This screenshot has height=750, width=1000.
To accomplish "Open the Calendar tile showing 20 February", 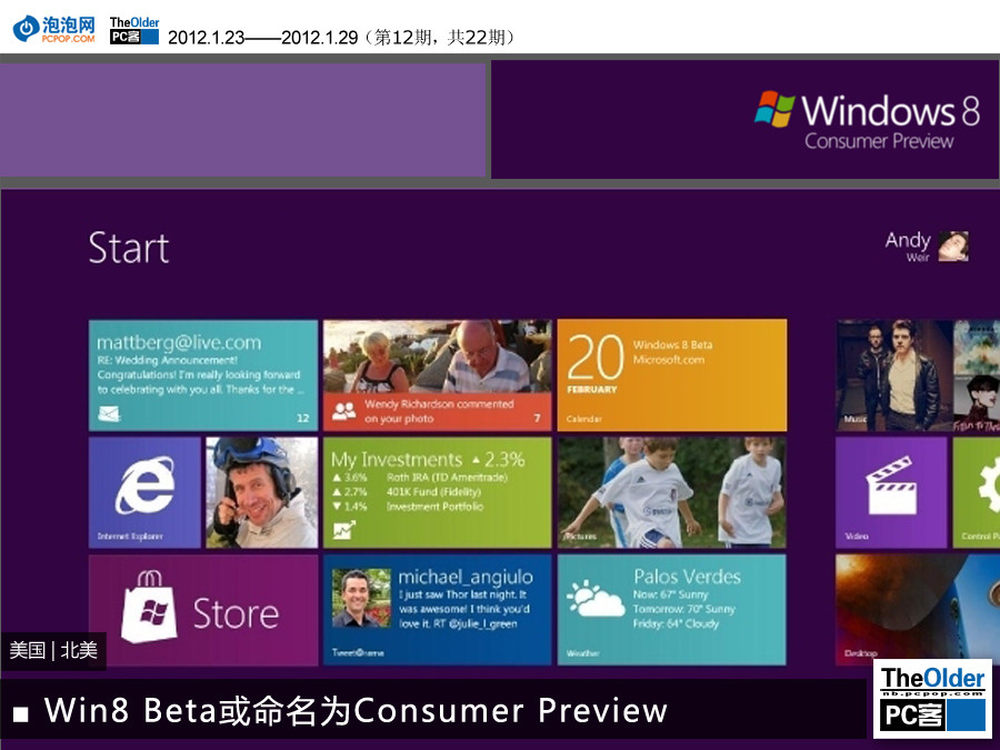I will (x=672, y=376).
